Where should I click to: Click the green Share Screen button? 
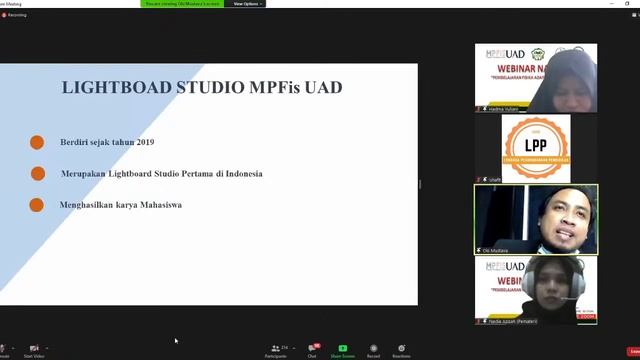point(342,351)
